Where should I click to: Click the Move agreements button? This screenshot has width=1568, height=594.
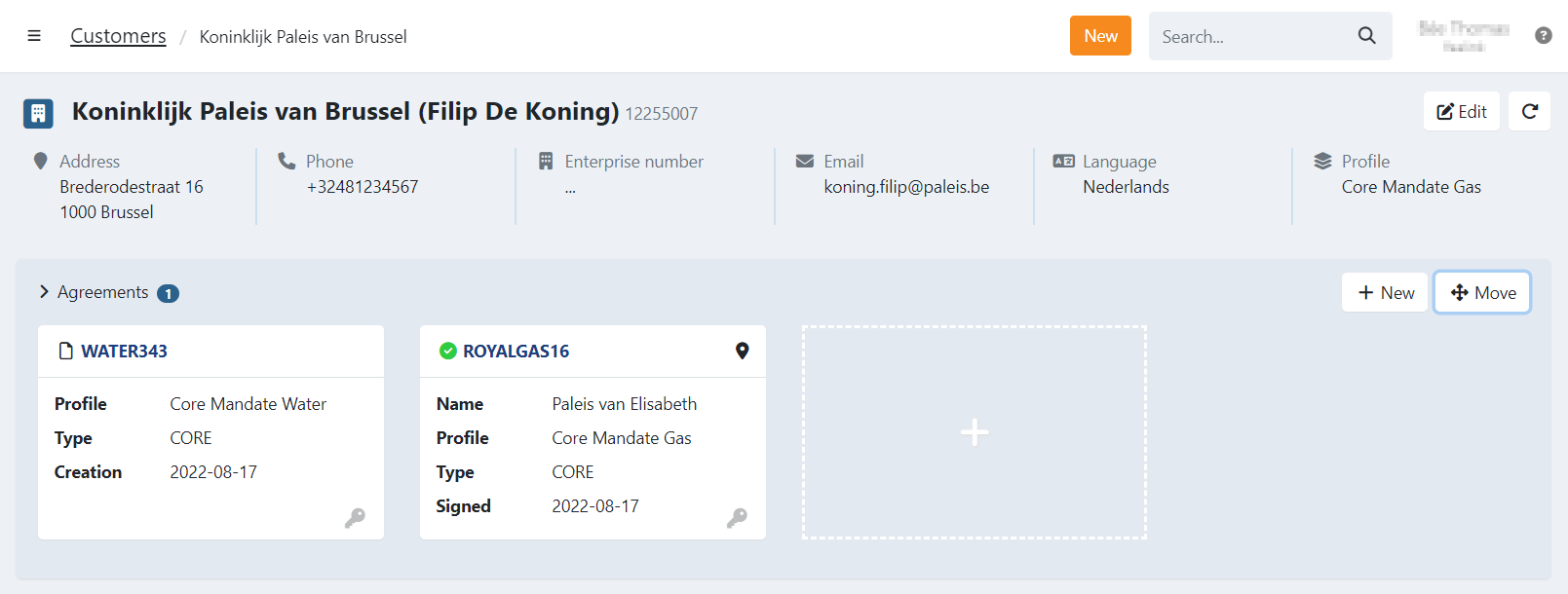1482,292
